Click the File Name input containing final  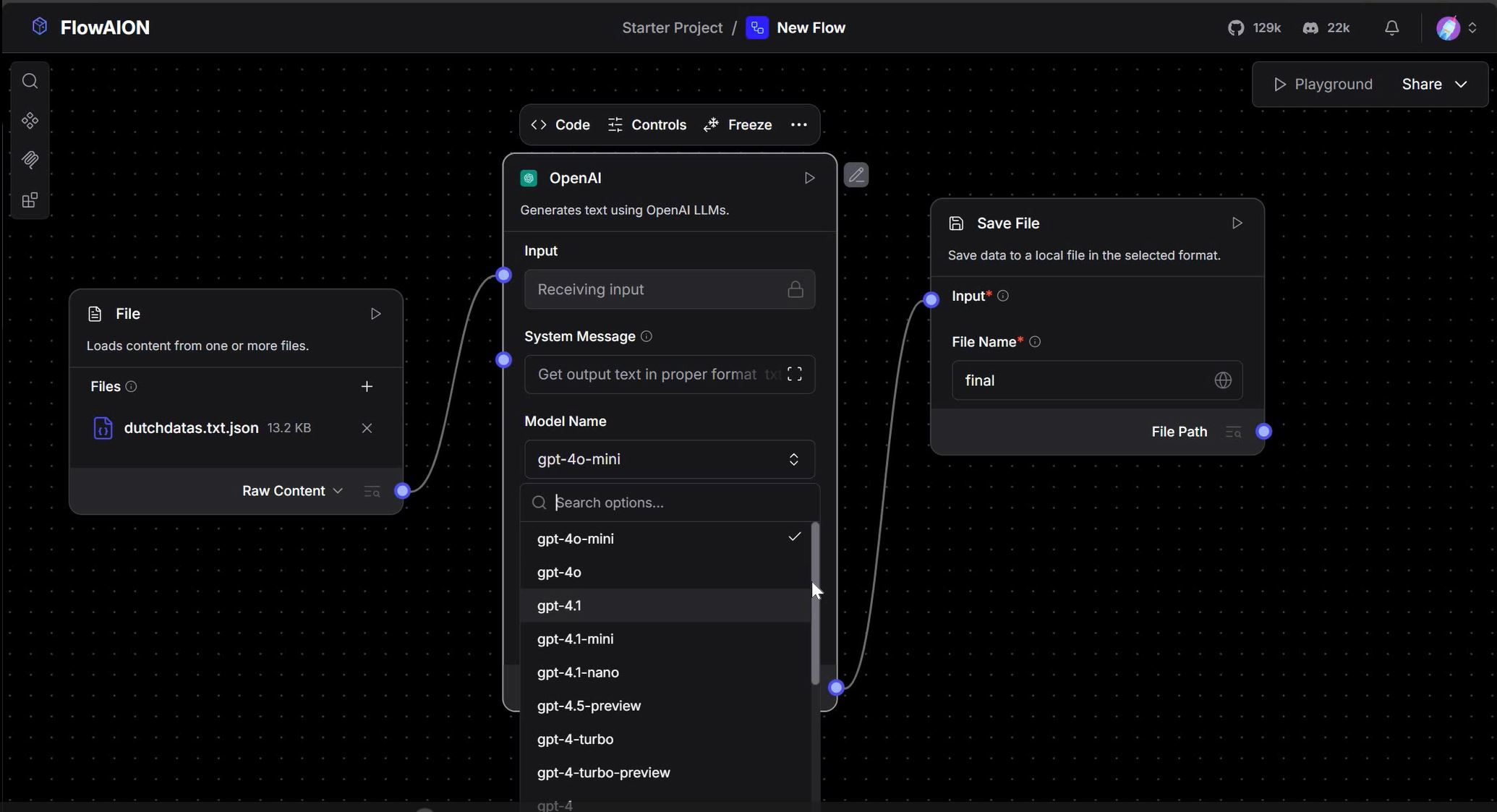1097,380
